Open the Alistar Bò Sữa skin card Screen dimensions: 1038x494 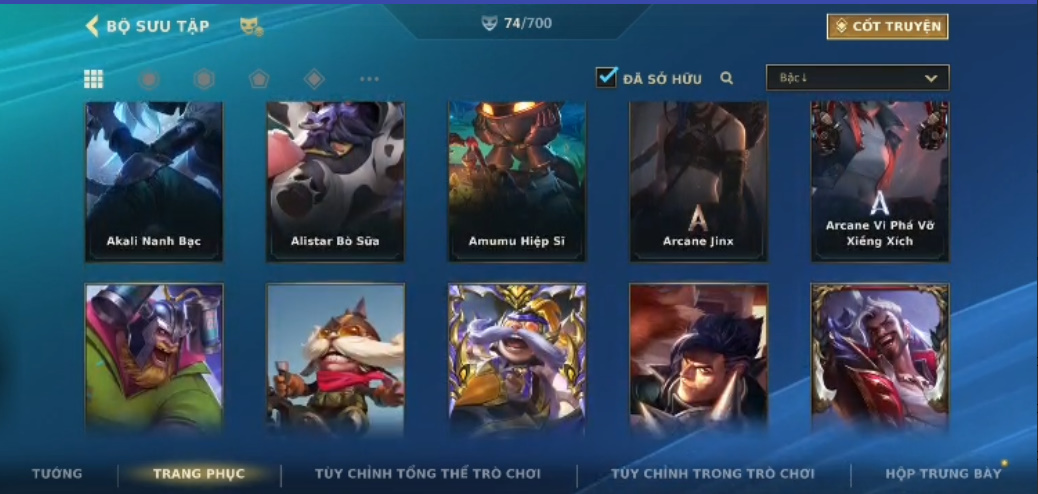pyautogui.click(x=336, y=181)
